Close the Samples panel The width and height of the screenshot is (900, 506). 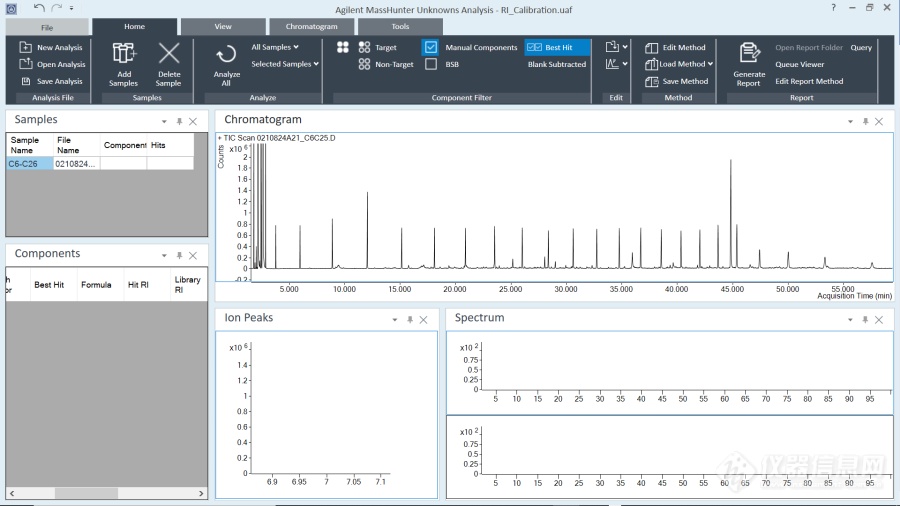[193, 121]
